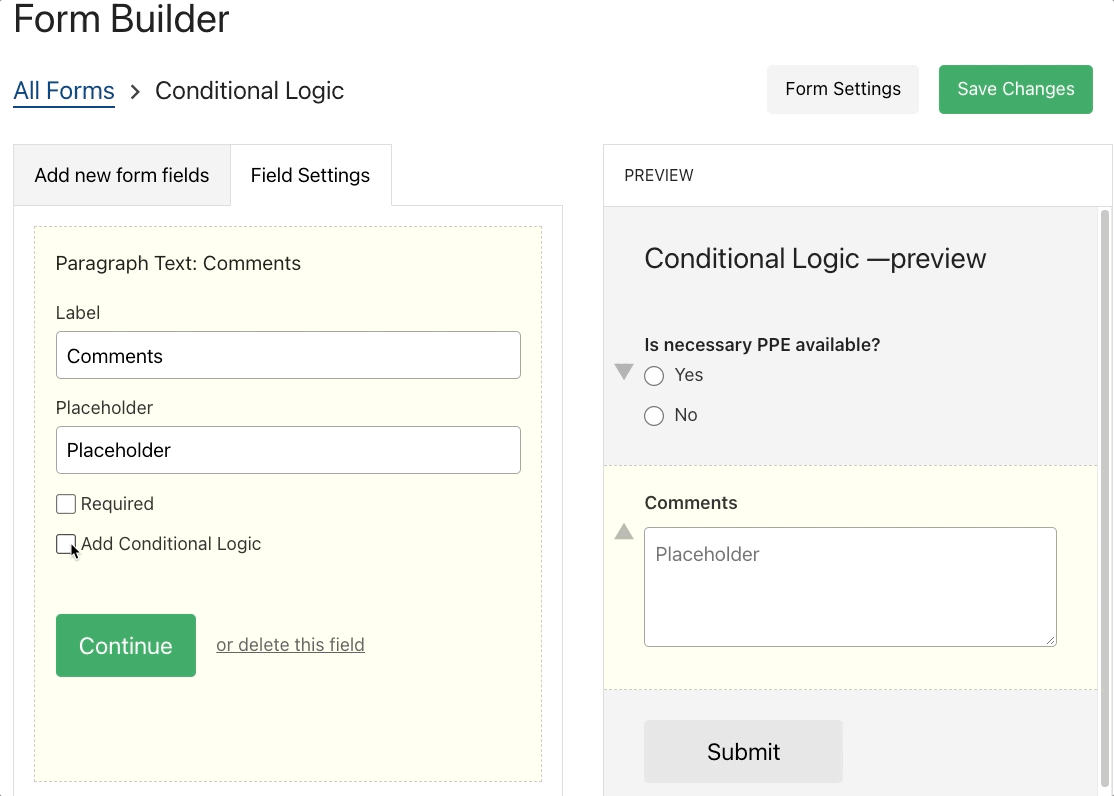Switch to the Add new form fields tab

pos(121,174)
